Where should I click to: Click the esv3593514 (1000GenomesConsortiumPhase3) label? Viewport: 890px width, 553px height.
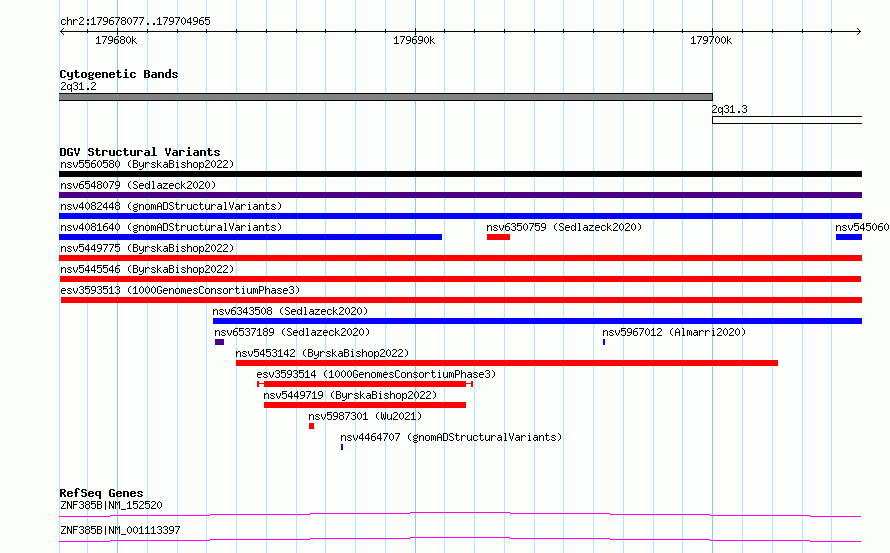coord(376,375)
